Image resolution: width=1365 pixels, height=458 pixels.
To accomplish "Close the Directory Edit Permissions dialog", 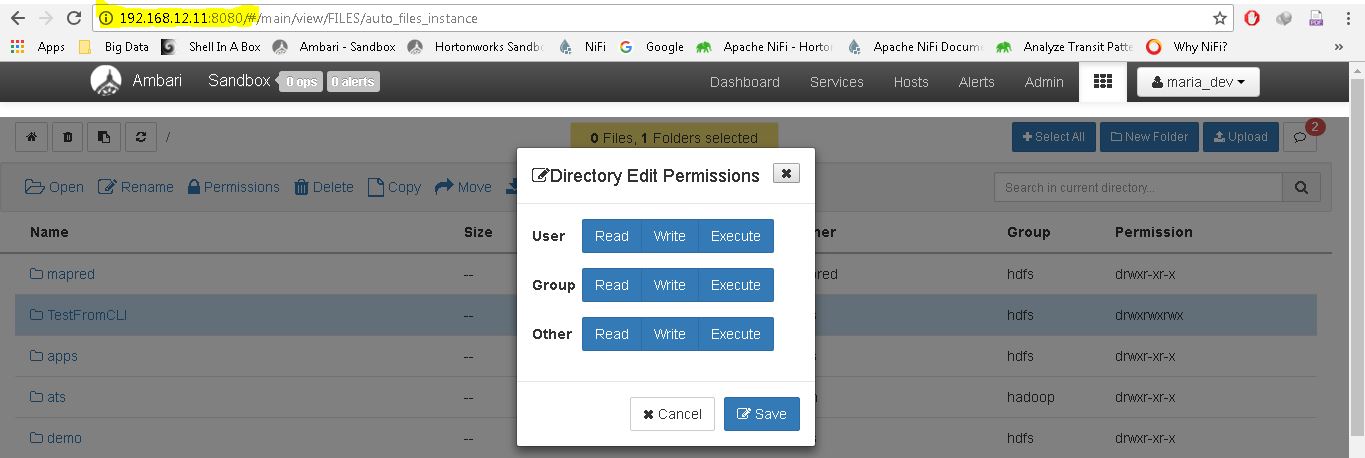I will (786, 174).
